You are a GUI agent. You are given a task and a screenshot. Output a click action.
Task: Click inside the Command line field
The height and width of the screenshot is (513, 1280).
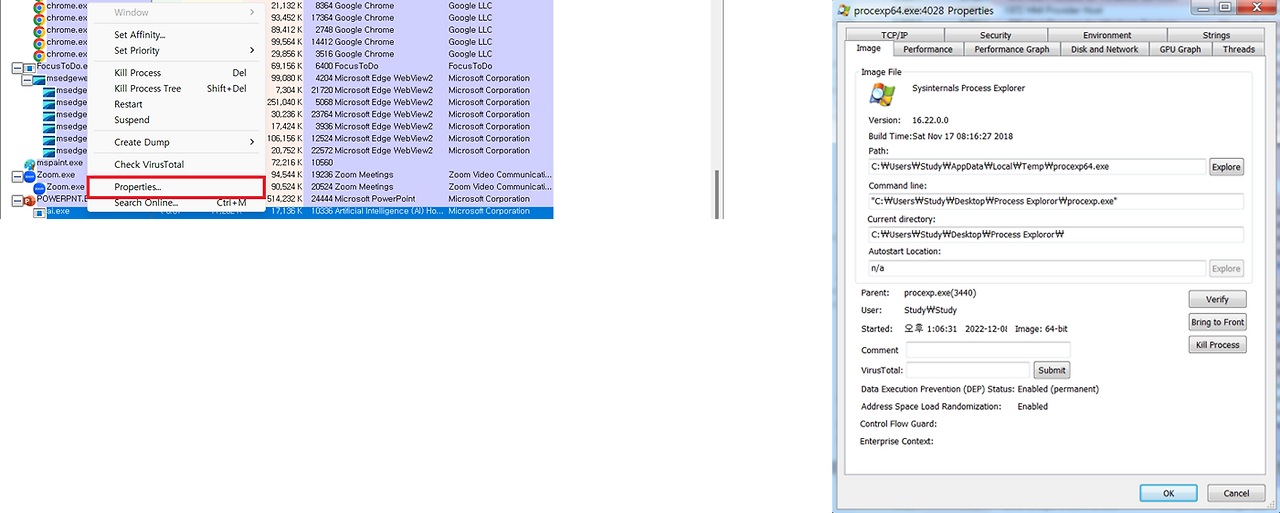click(x=1055, y=201)
